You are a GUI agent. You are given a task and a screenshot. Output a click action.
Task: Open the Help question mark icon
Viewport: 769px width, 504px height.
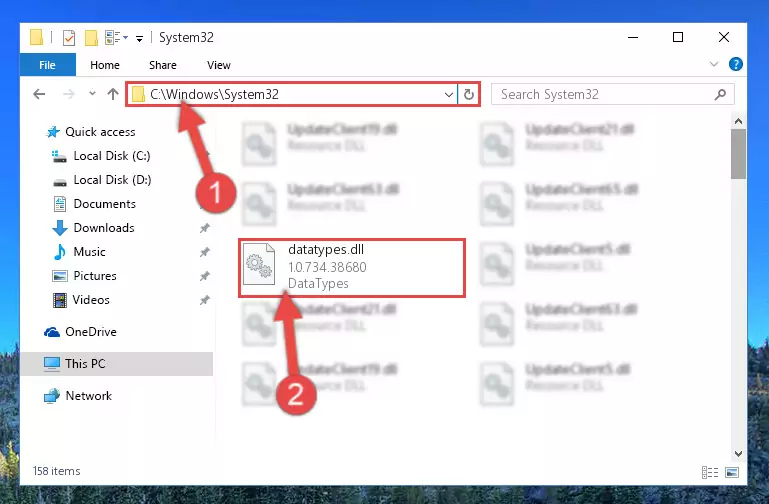[x=736, y=64]
